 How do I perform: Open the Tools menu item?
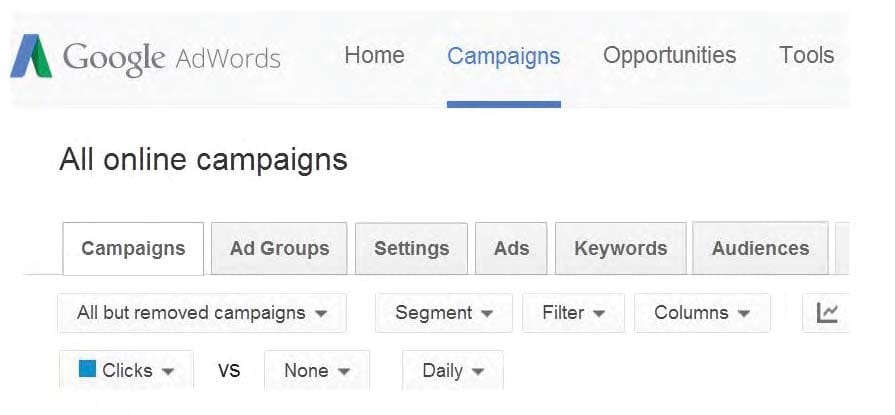pyautogui.click(x=807, y=55)
